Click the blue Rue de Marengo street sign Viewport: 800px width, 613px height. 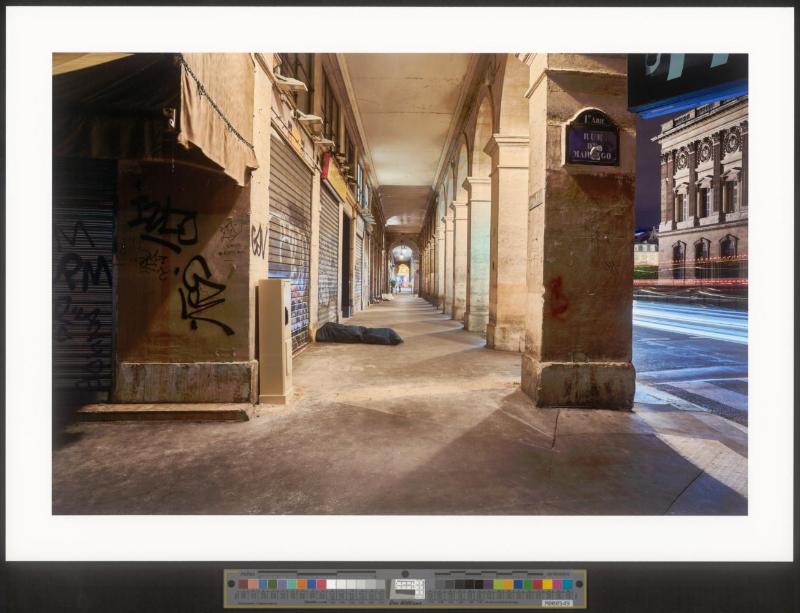coord(592,140)
